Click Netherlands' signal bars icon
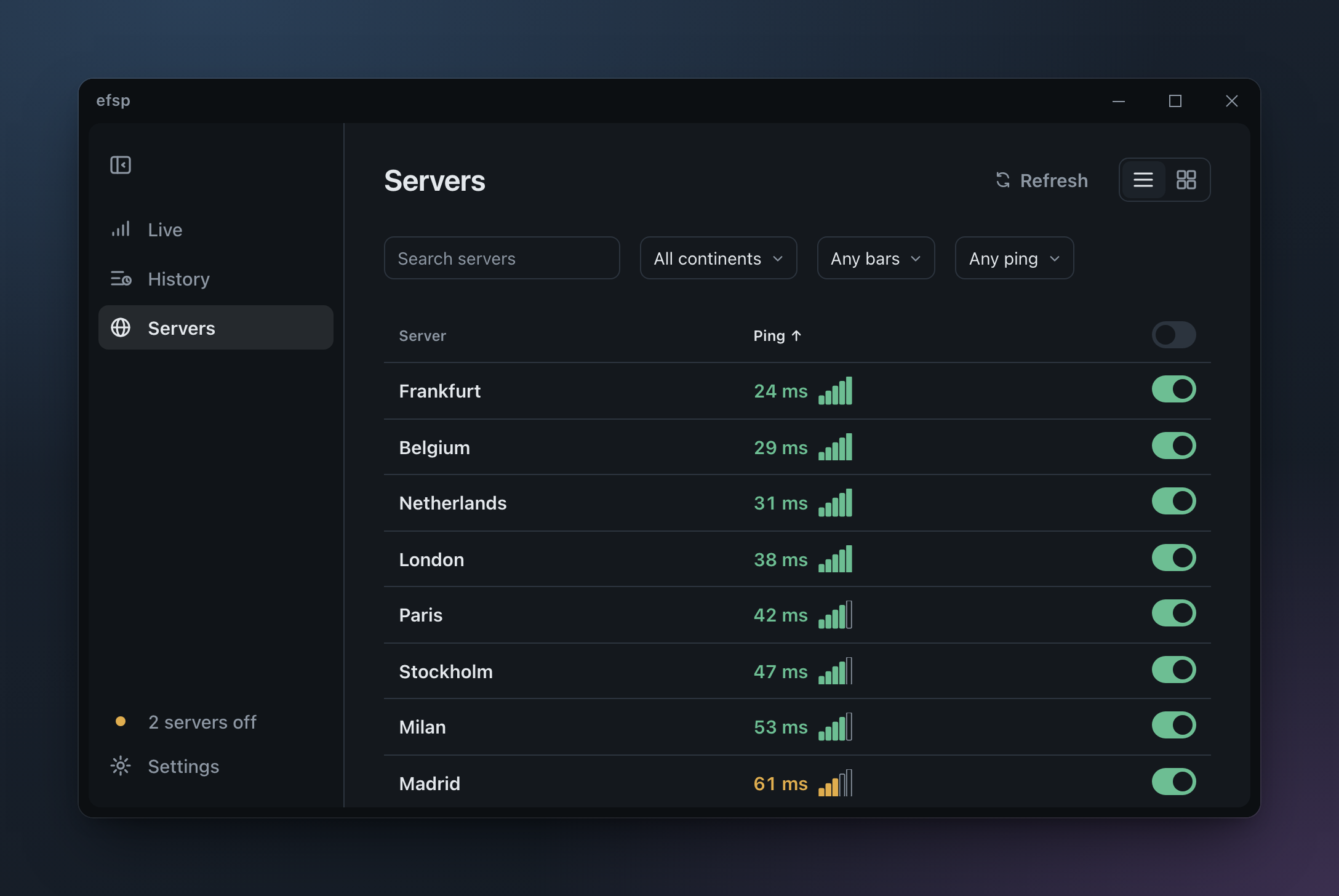 pyautogui.click(x=835, y=502)
